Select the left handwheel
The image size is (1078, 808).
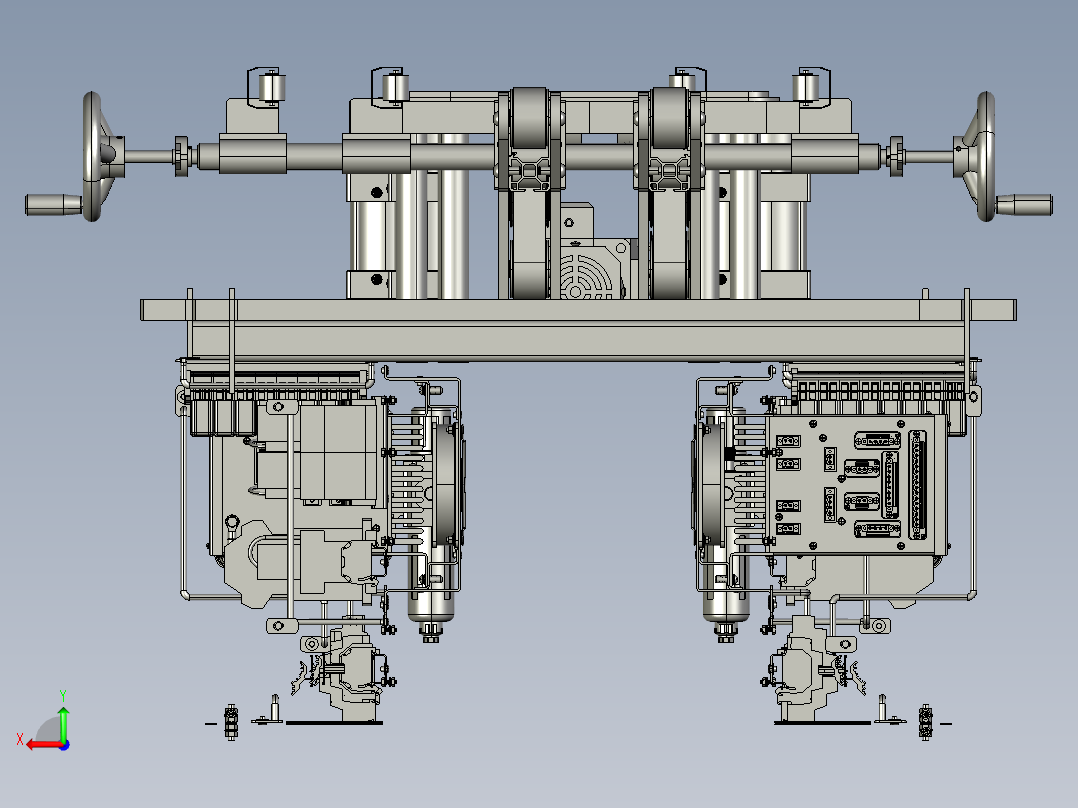pyautogui.click(x=96, y=156)
